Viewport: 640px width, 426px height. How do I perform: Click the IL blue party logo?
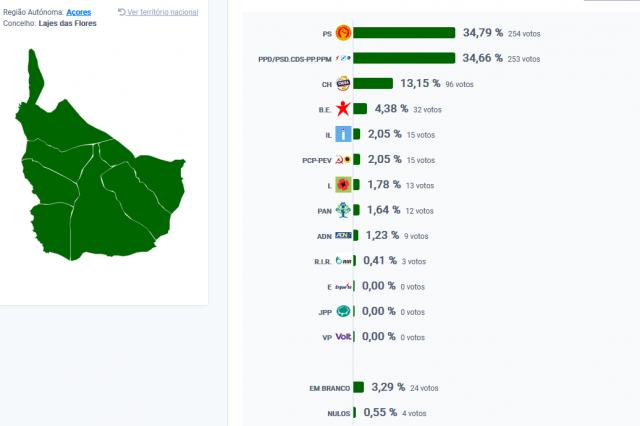(x=343, y=134)
